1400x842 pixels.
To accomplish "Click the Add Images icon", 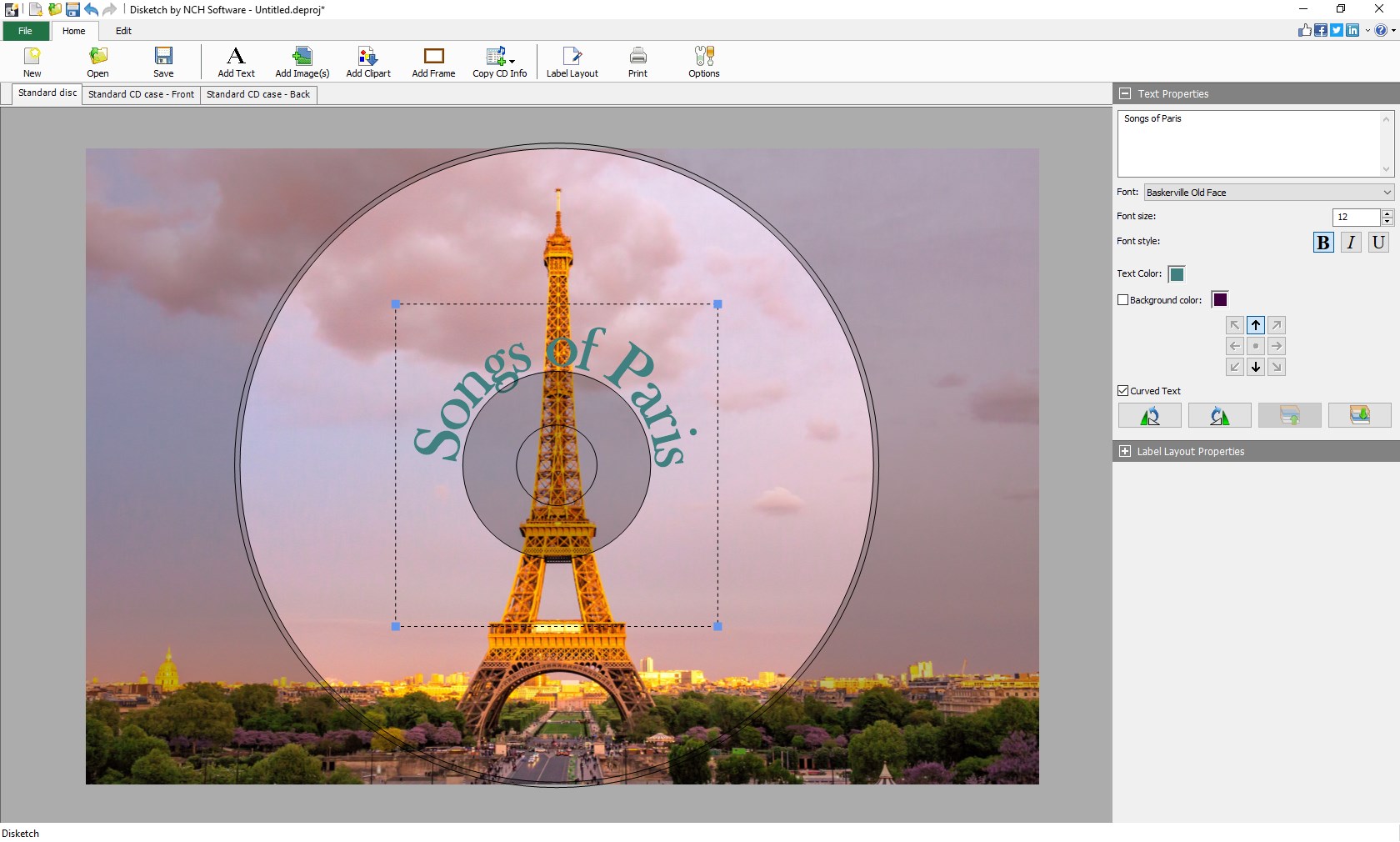I will click(x=302, y=62).
